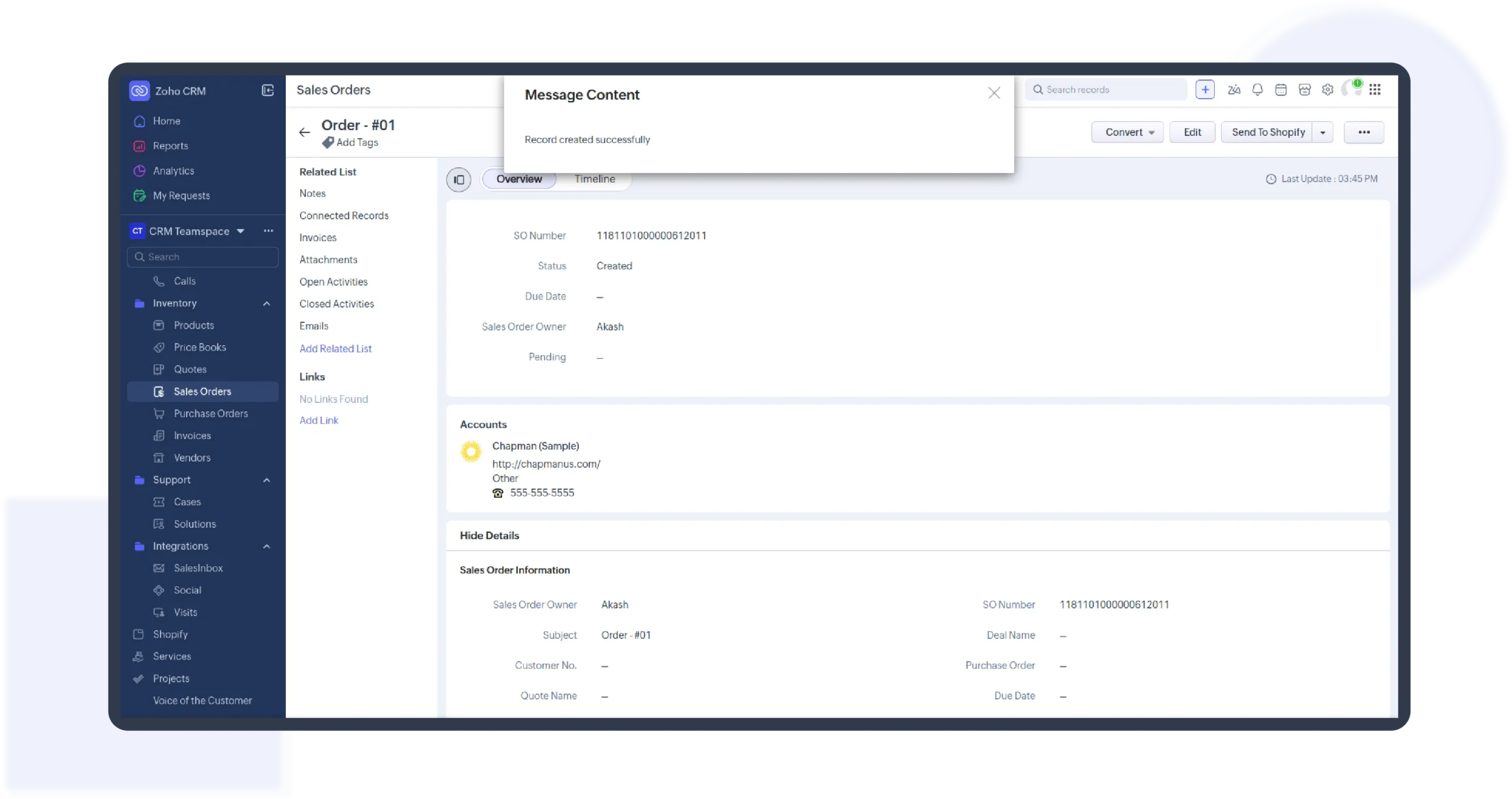Open the Marketplace icon
This screenshot has width=1512, height=799.
coord(1305,89)
